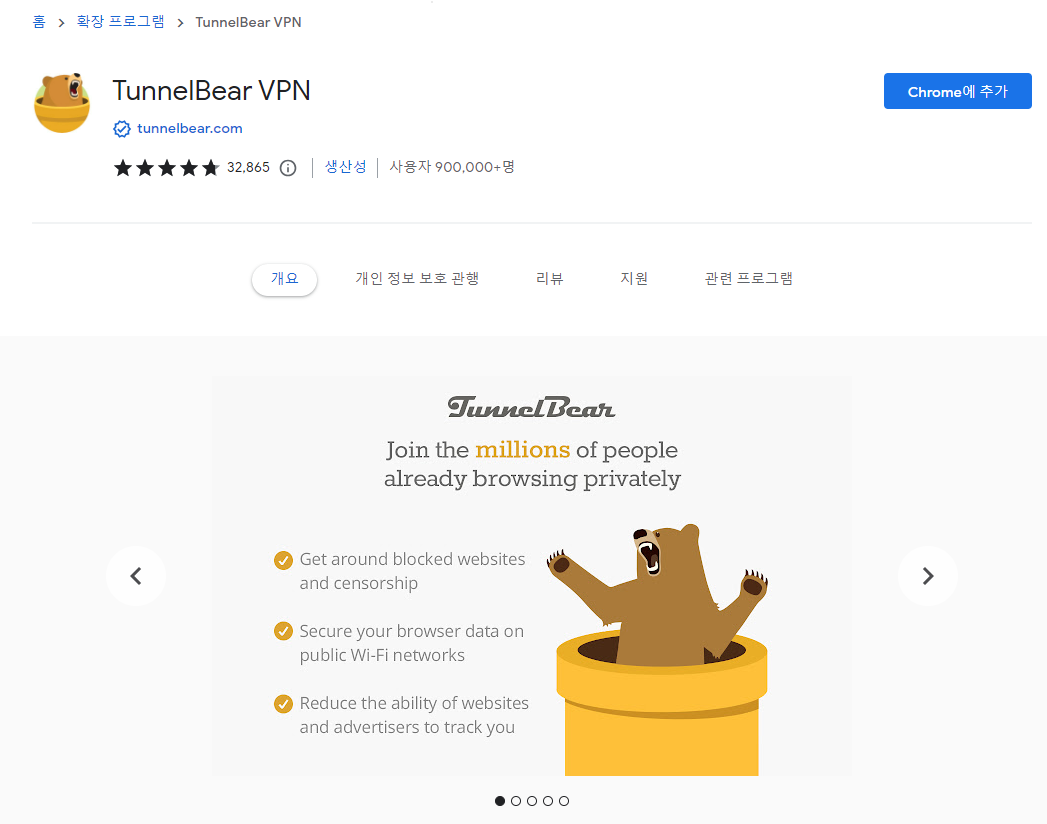Select the first carousel dot
The width and height of the screenshot is (1047, 824).
499,801
